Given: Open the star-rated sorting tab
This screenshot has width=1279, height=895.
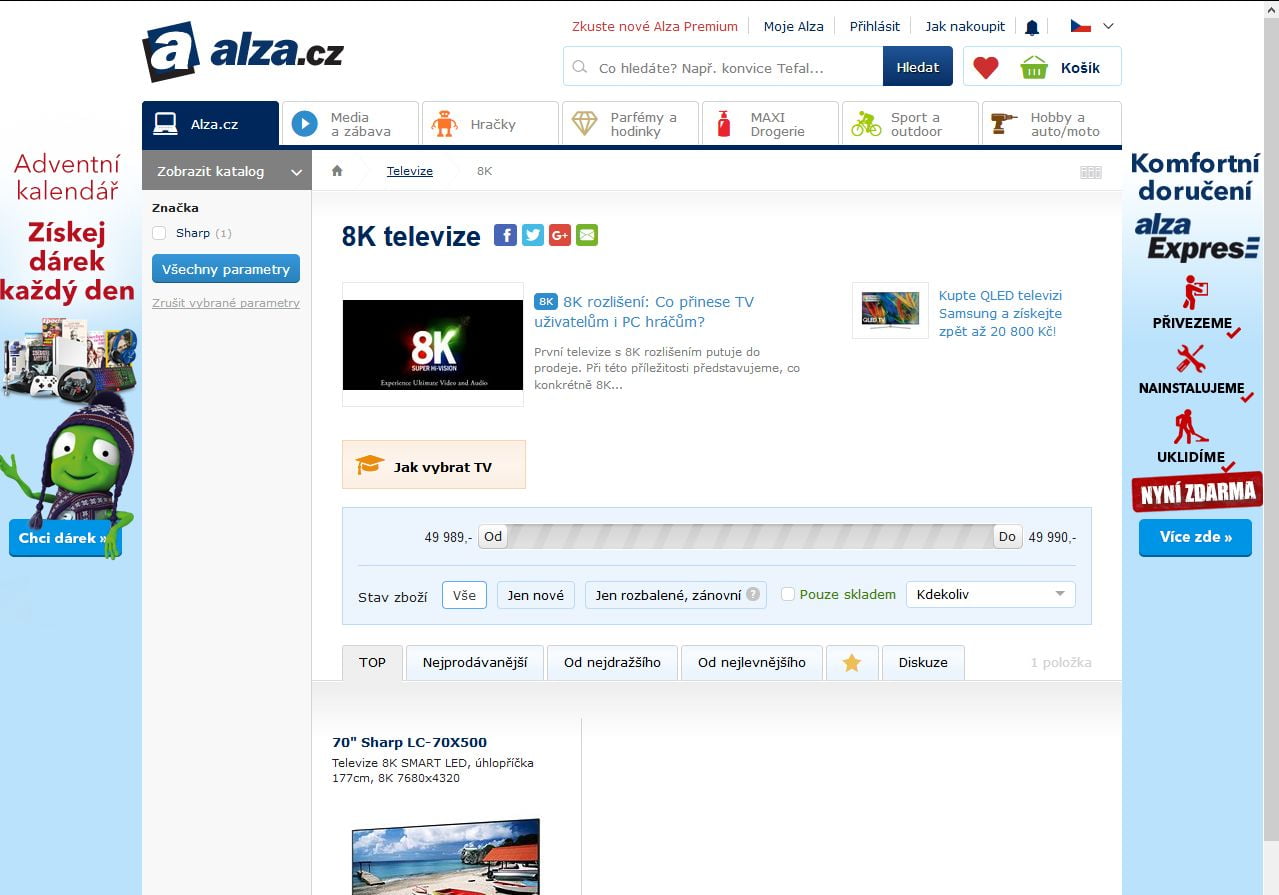Looking at the screenshot, I should [852, 663].
